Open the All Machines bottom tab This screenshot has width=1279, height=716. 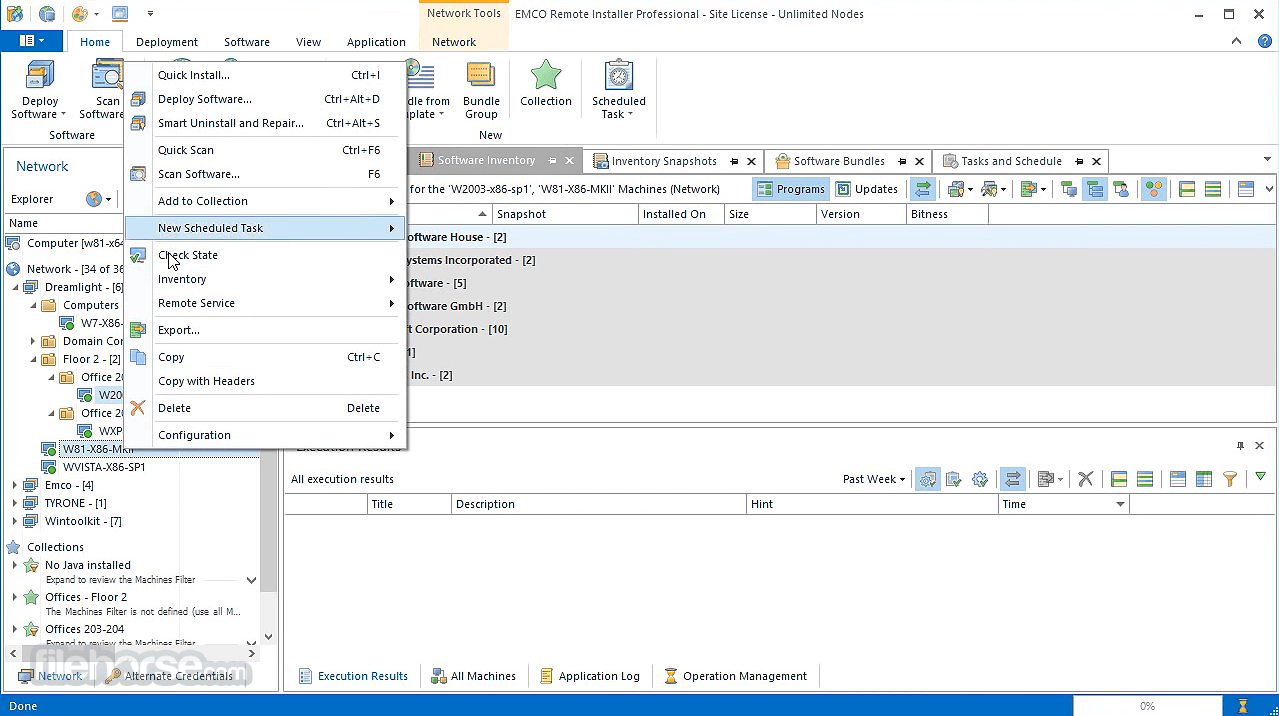click(x=474, y=676)
